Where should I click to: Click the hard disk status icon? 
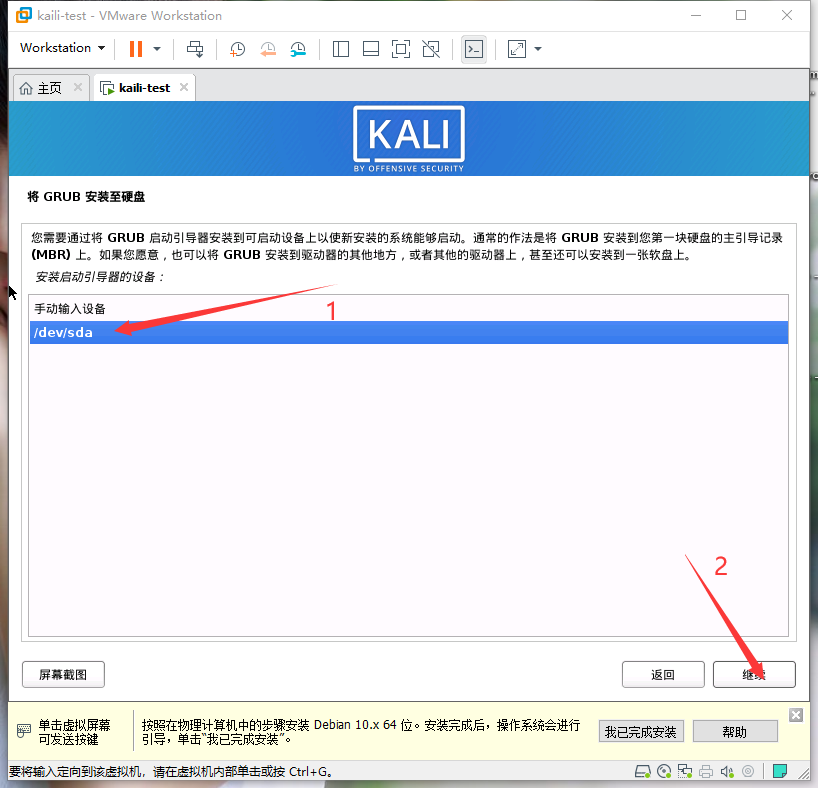pos(643,771)
